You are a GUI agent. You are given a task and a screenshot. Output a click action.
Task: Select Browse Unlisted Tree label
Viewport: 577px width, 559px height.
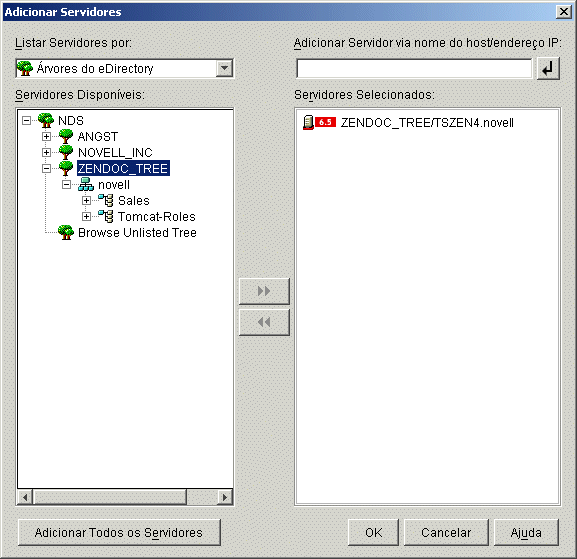pos(137,233)
